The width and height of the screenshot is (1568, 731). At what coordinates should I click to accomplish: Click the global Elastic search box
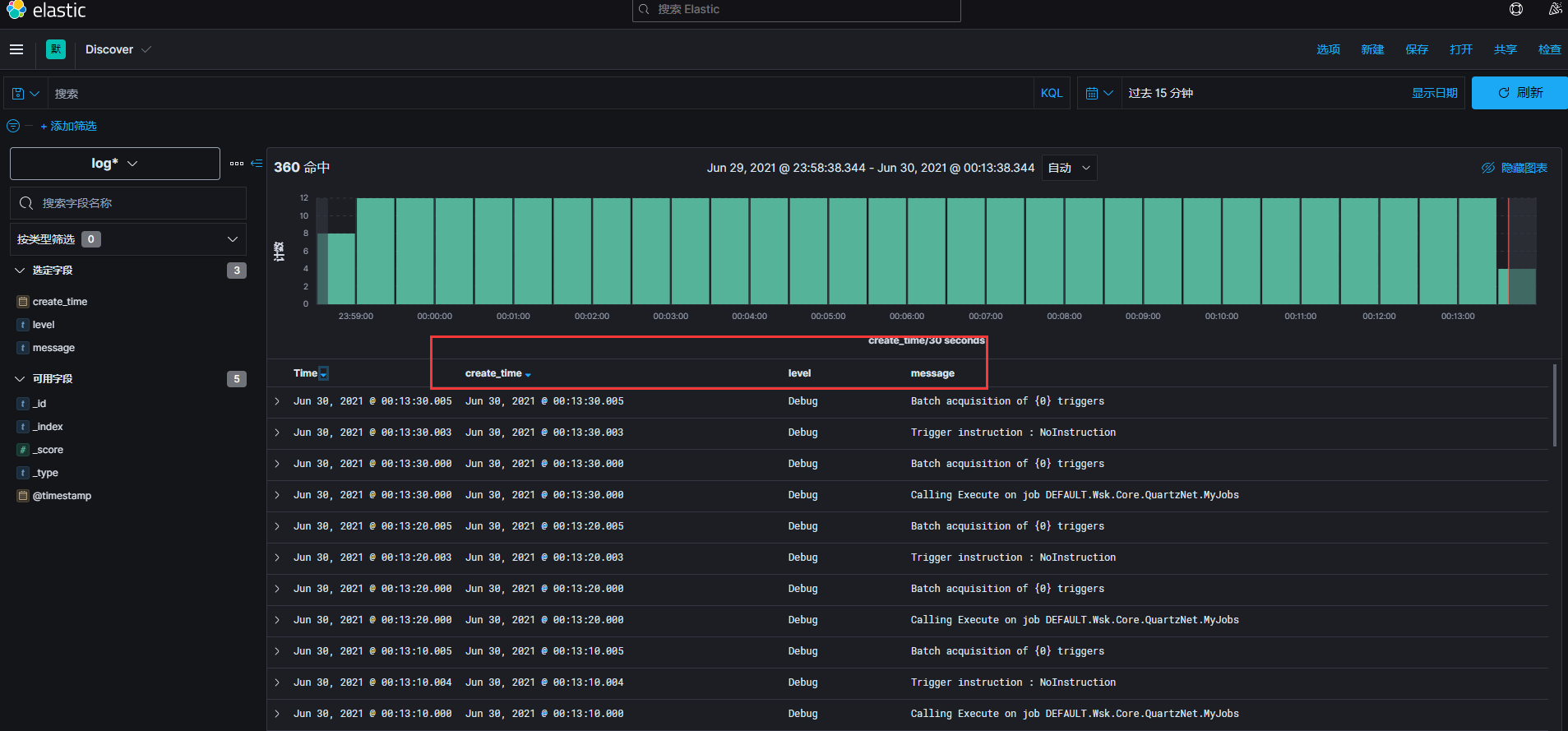(x=796, y=10)
